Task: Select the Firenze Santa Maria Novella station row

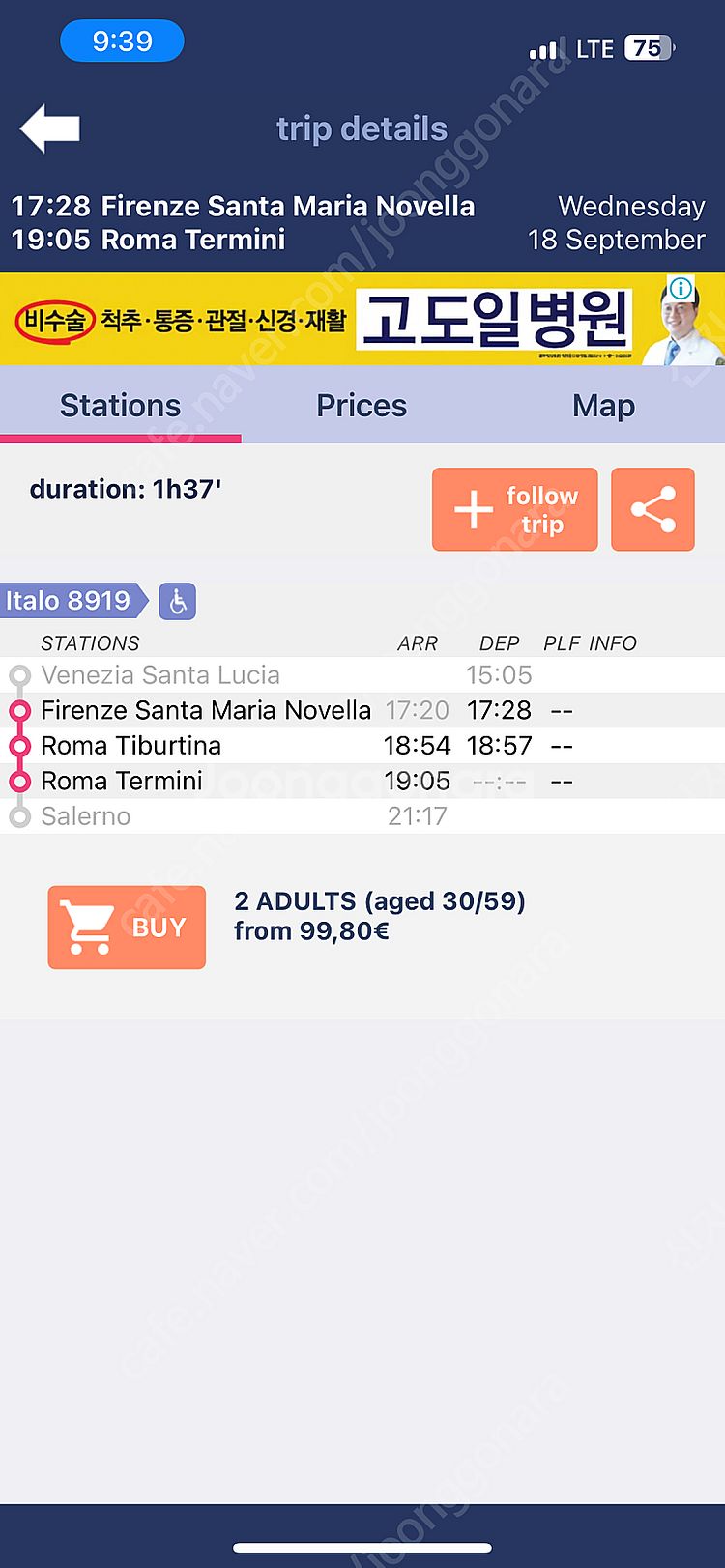Action: (x=362, y=710)
